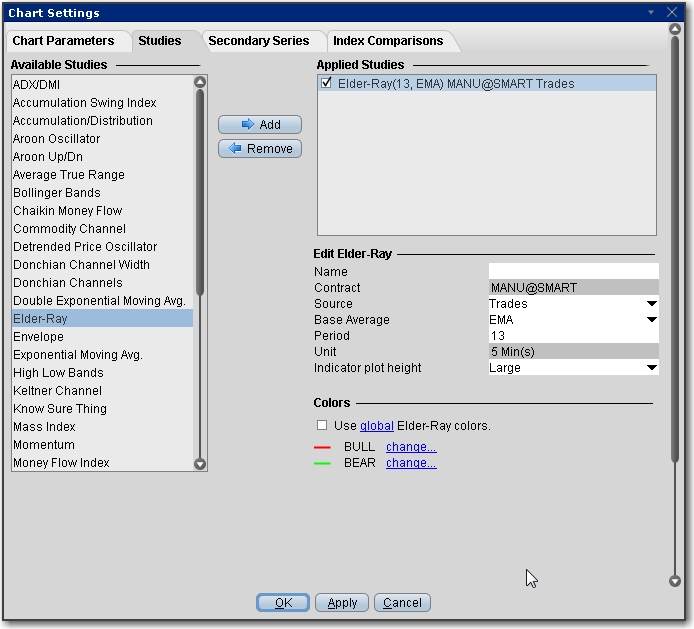This screenshot has height=629, width=694.
Task: Uncheck the applied Elder-Ray study checkbox
Action: coord(328,84)
